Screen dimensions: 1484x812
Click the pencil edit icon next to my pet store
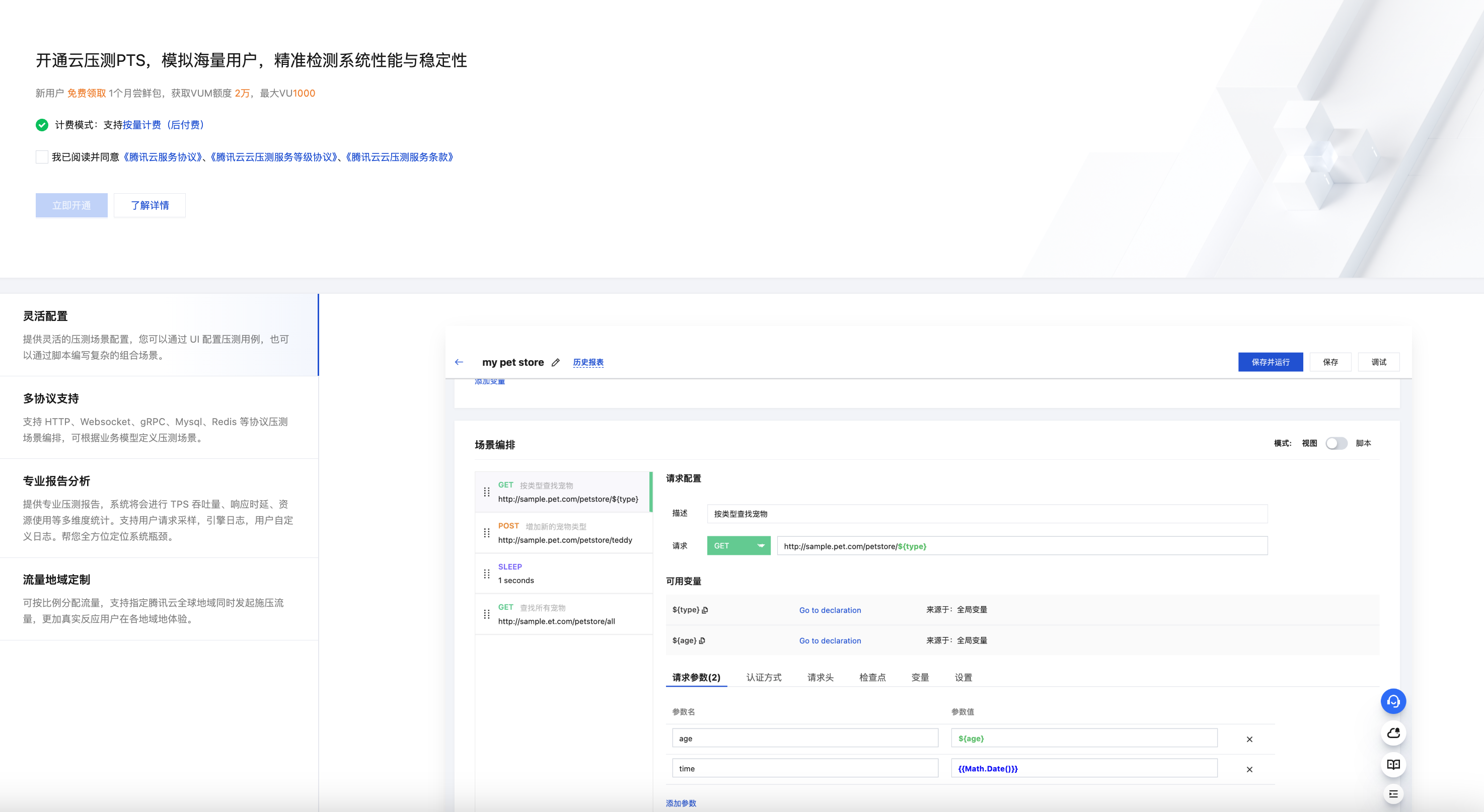click(x=555, y=362)
